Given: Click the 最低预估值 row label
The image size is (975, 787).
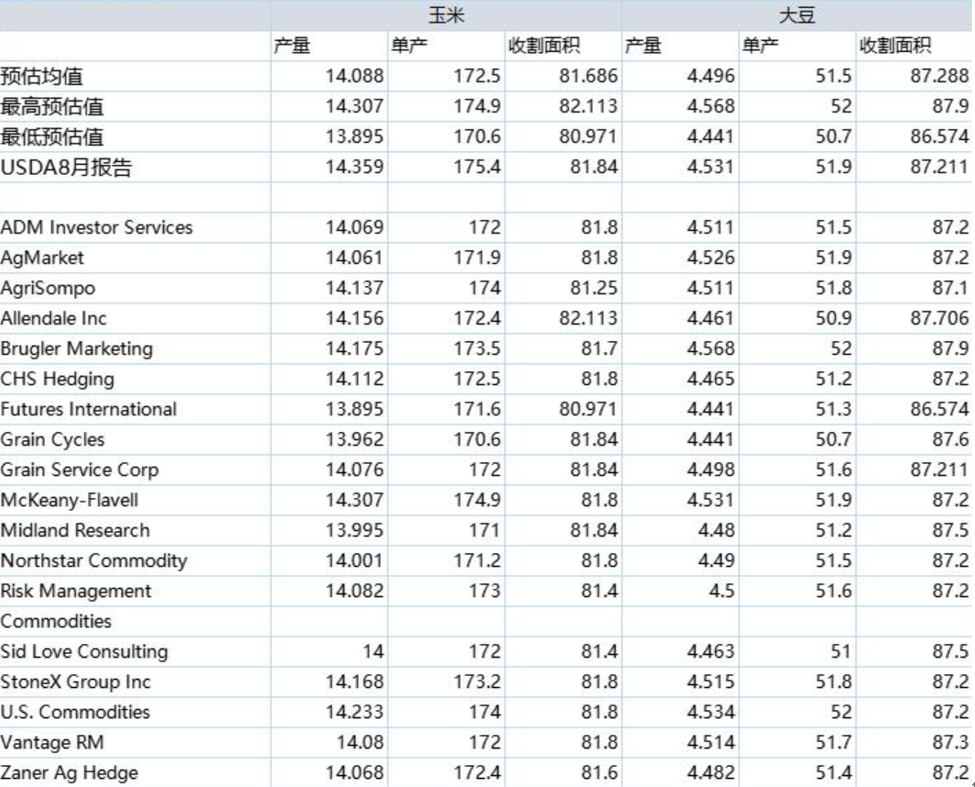Looking at the screenshot, I should click(52, 136).
